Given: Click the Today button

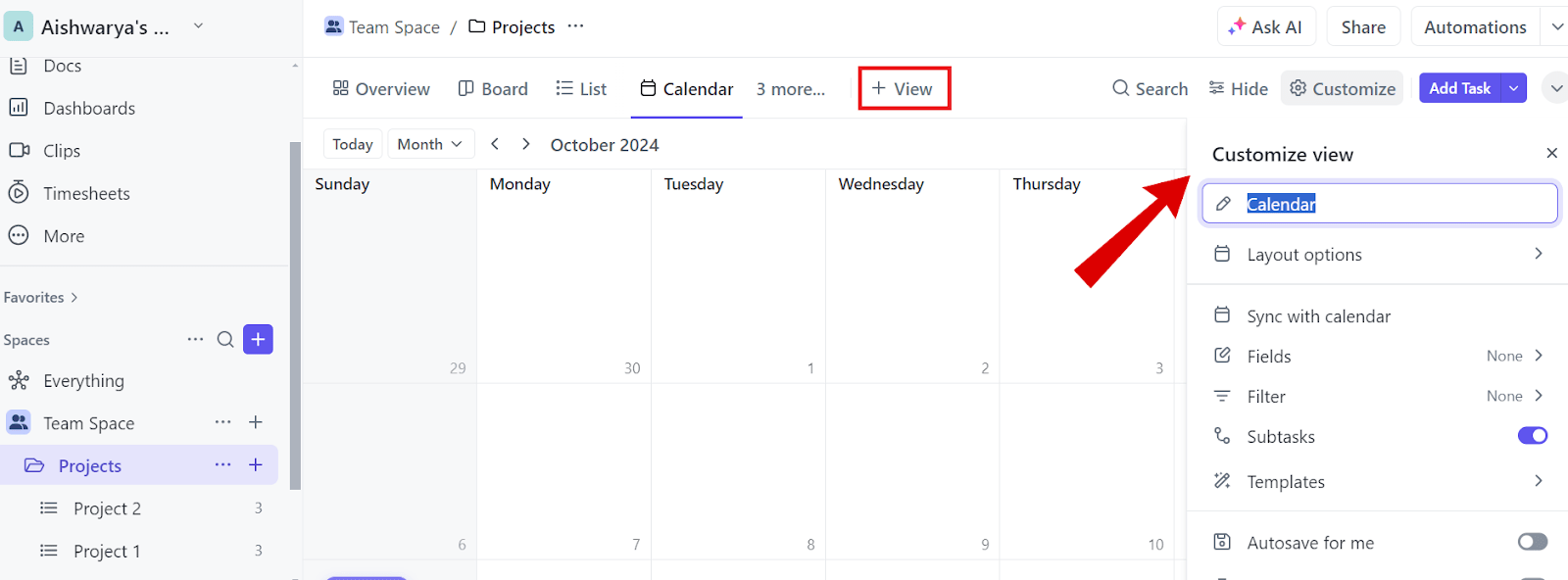Looking at the screenshot, I should [353, 144].
